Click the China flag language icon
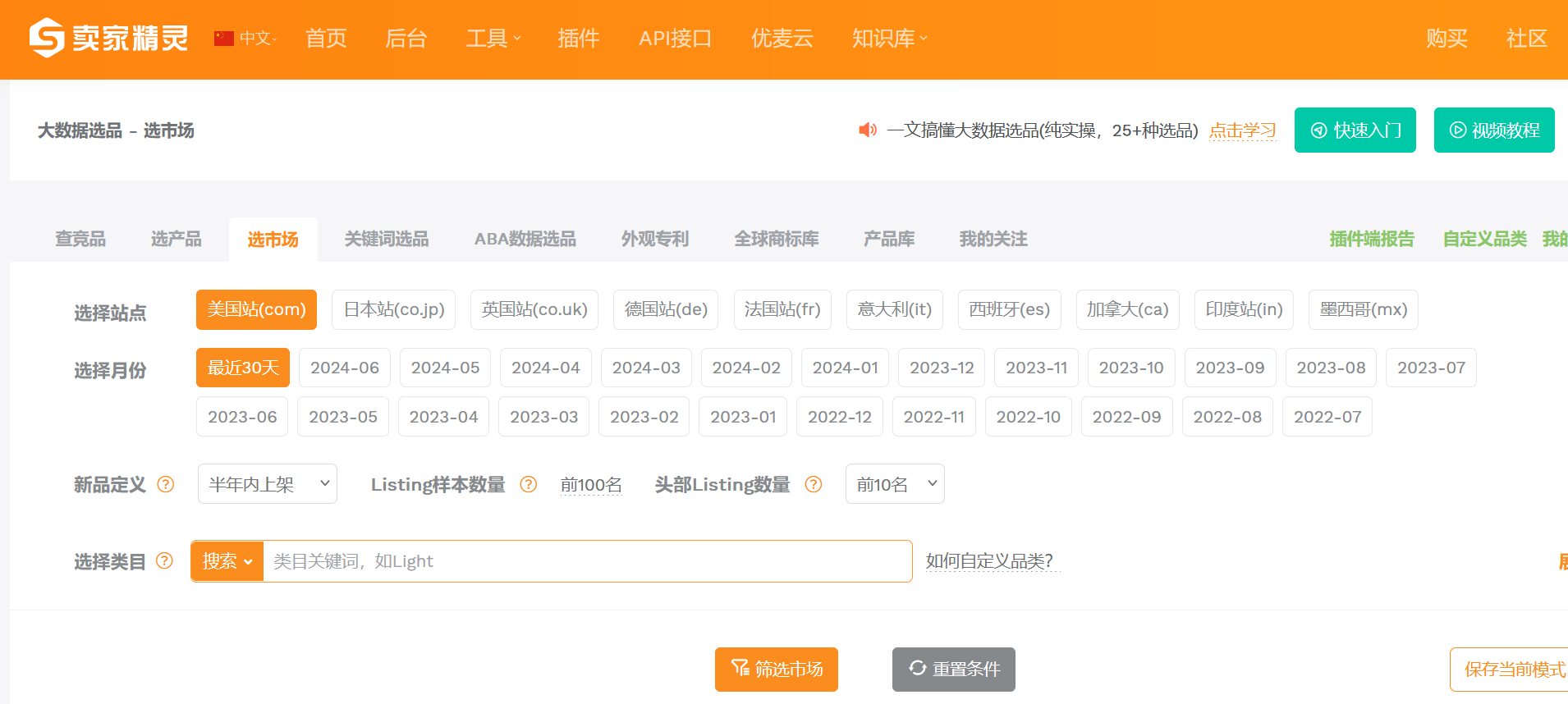Screen dimensions: 1568x704 pyautogui.click(x=223, y=39)
